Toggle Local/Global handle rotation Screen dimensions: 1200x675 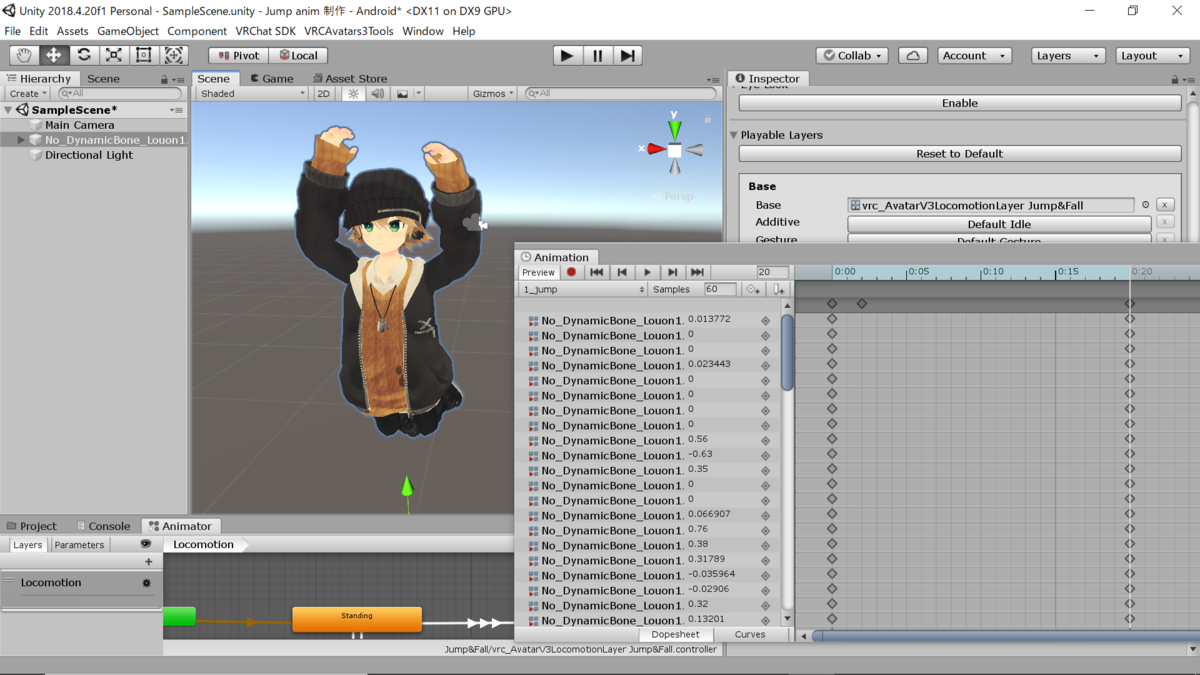(x=298, y=56)
